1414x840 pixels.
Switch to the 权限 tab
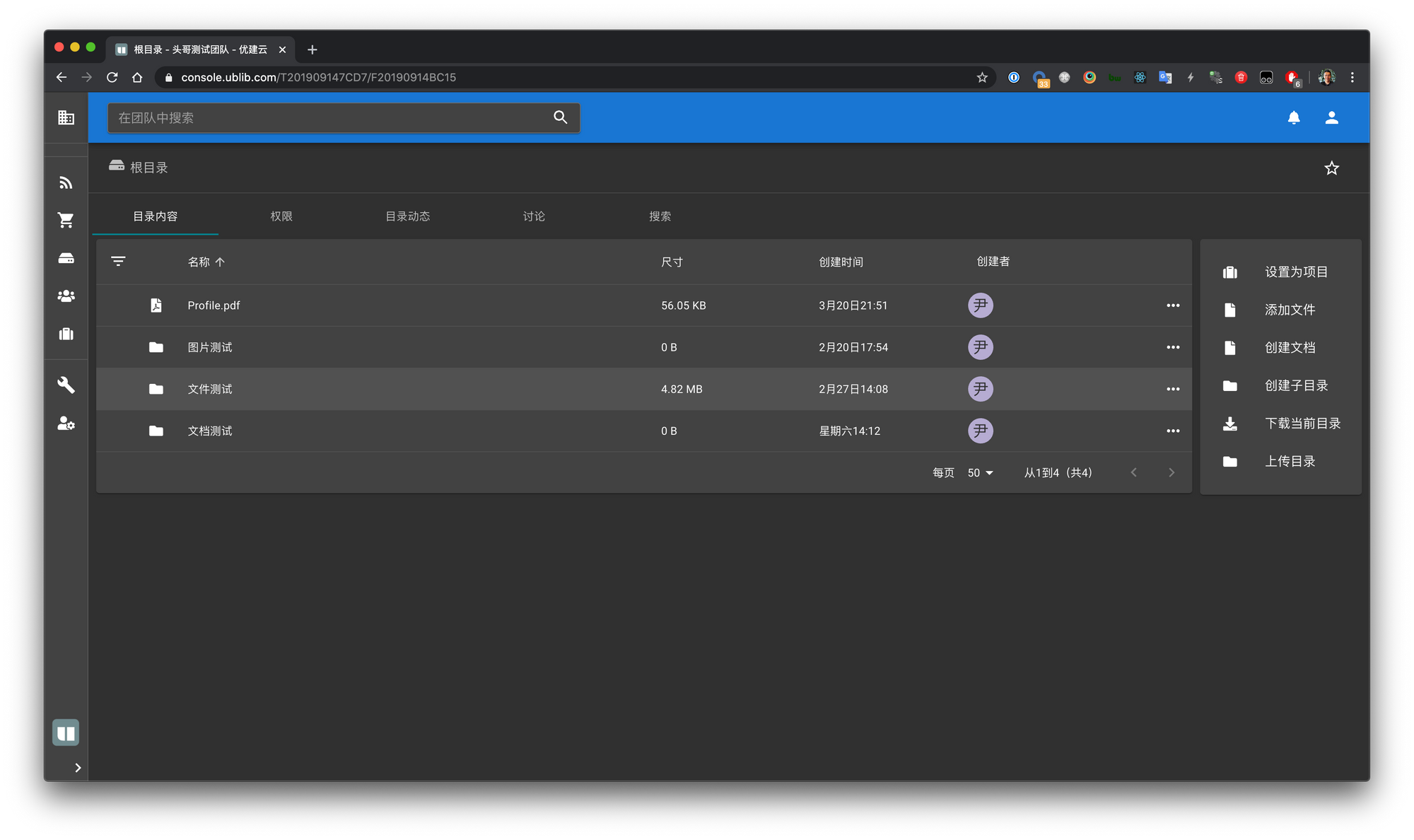(281, 216)
